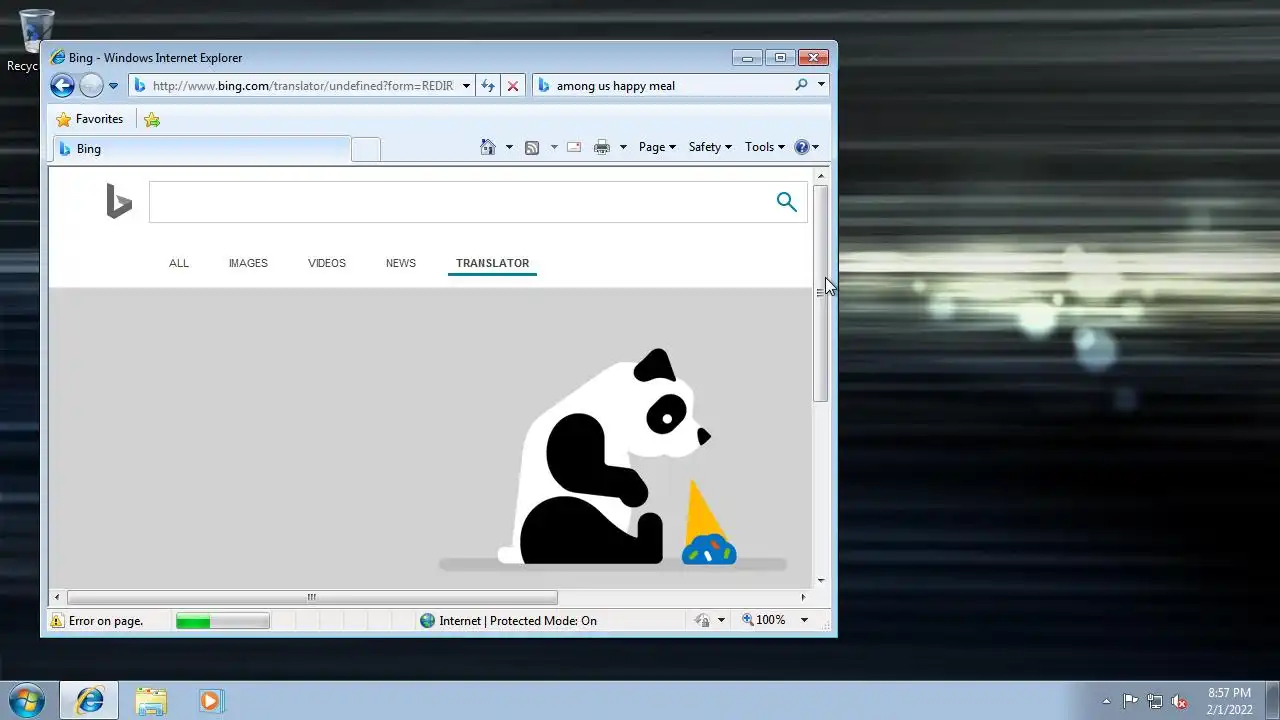Click the status bar privacy lock icon

pos(702,621)
